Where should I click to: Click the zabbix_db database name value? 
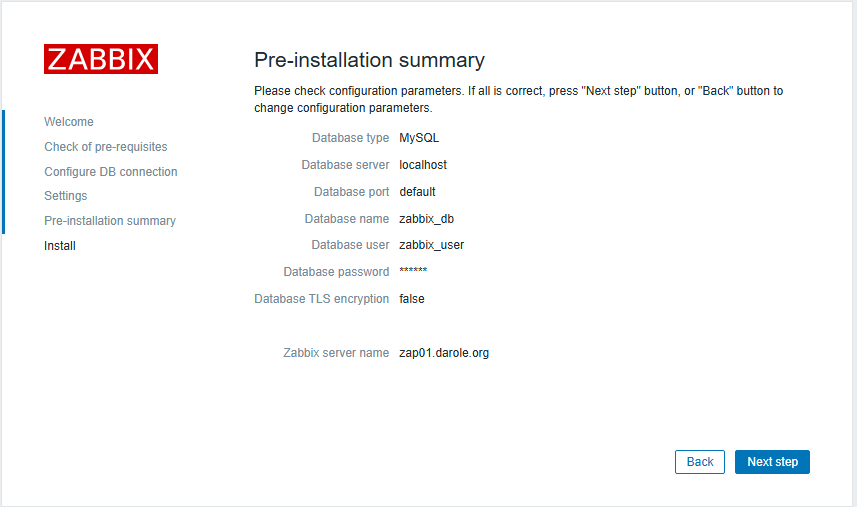(426, 219)
